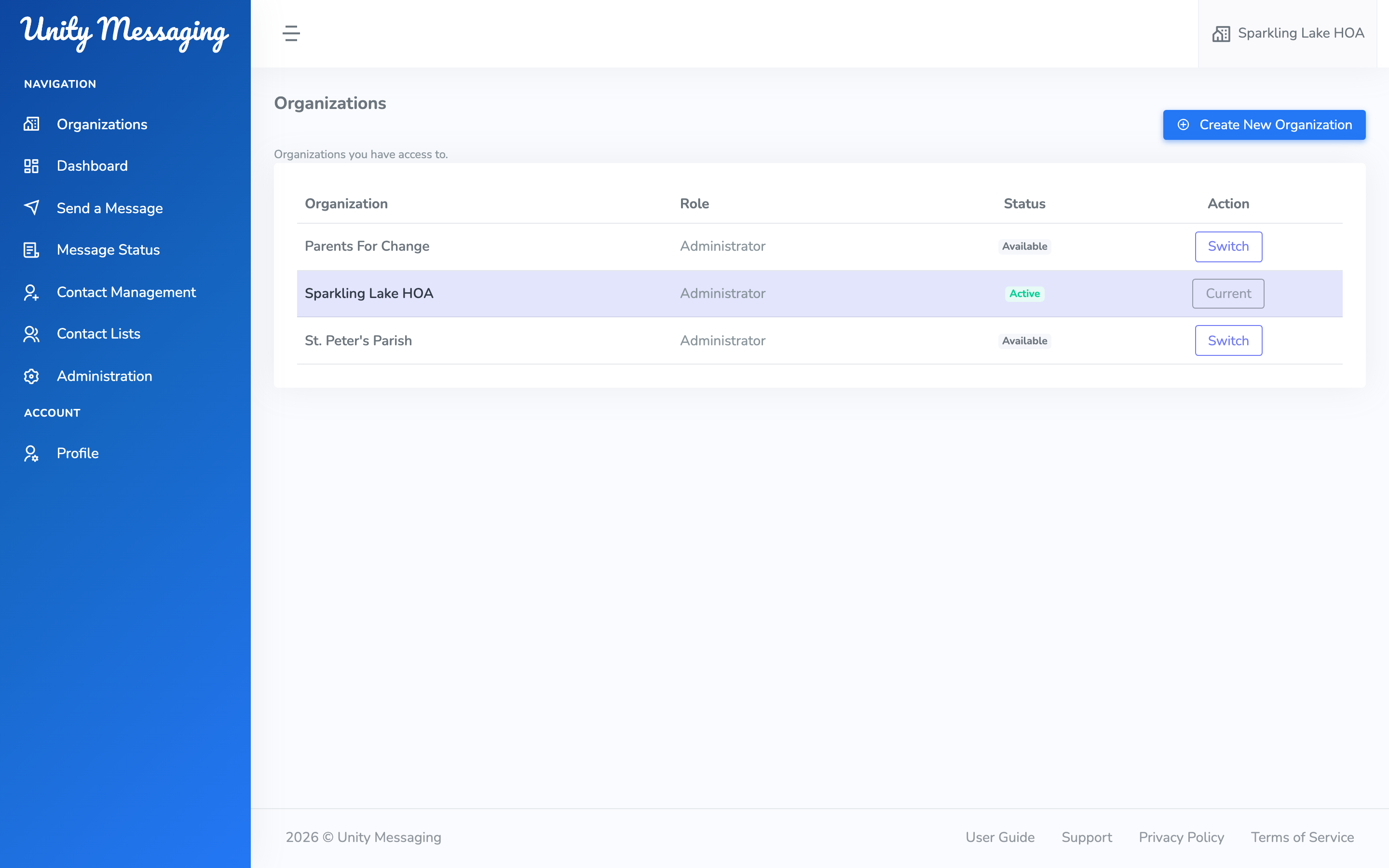Click the Dashboard grid icon
Screen dimensions: 1389x868
pyautogui.click(x=31, y=166)
